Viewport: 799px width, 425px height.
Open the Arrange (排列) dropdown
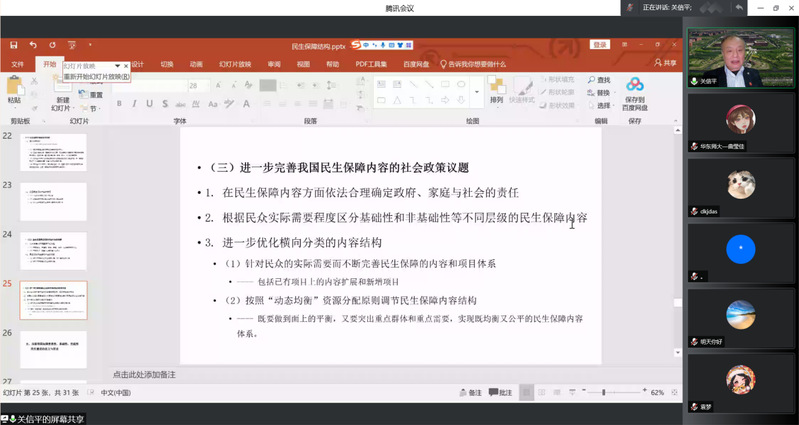click(x=496, y=90)
